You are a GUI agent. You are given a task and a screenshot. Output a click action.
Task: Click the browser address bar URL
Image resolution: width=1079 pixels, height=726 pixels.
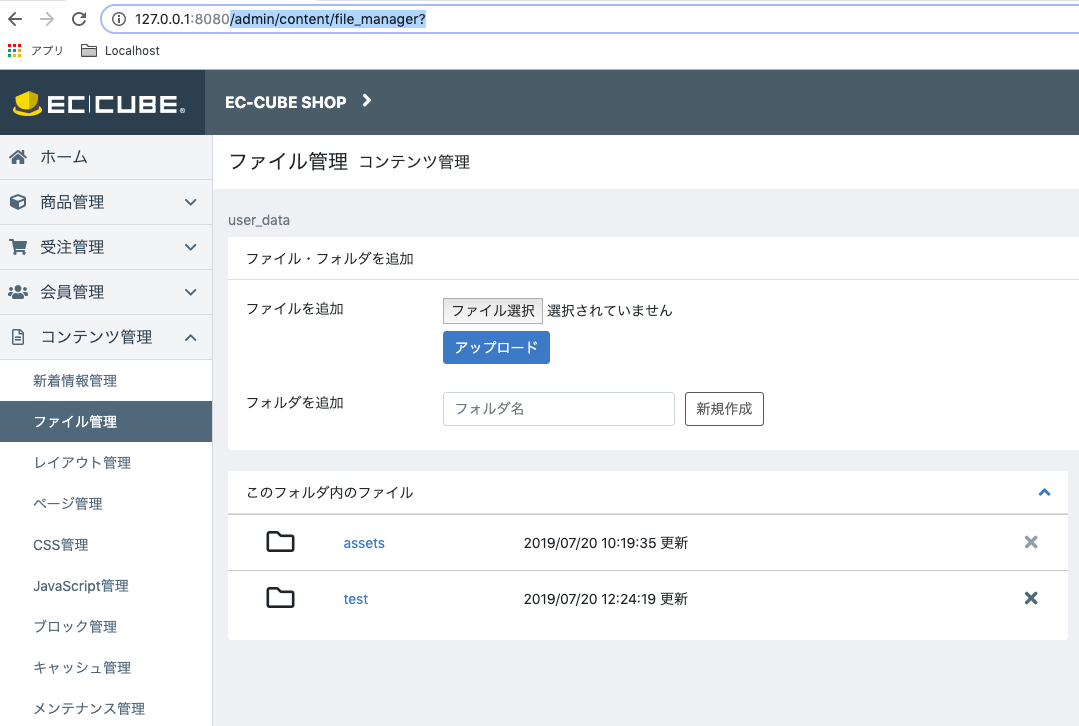click(x=280, y=19)
